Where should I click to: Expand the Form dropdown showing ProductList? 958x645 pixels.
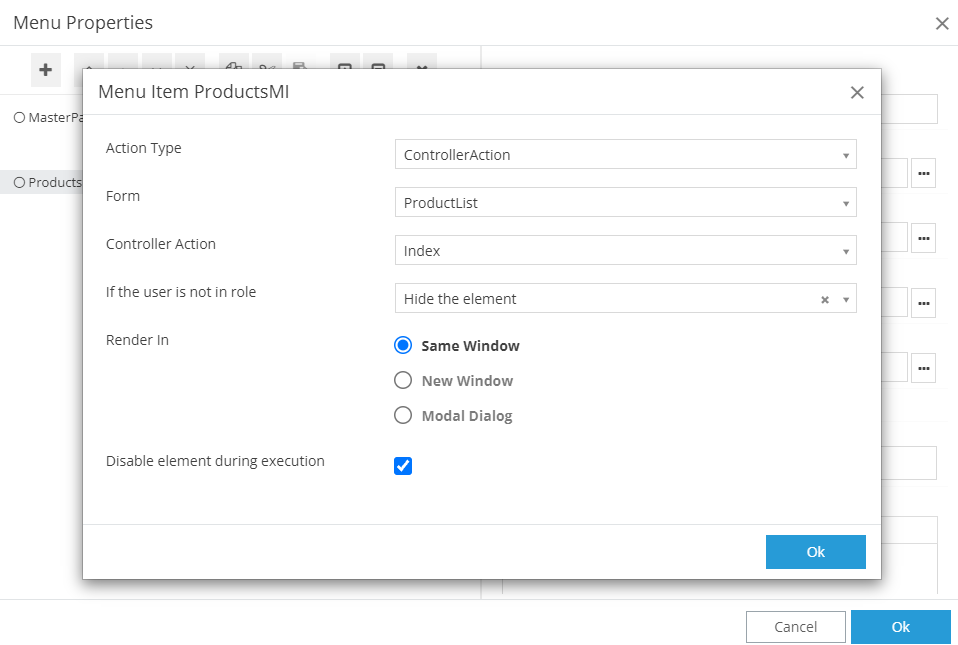coord(625,203)
